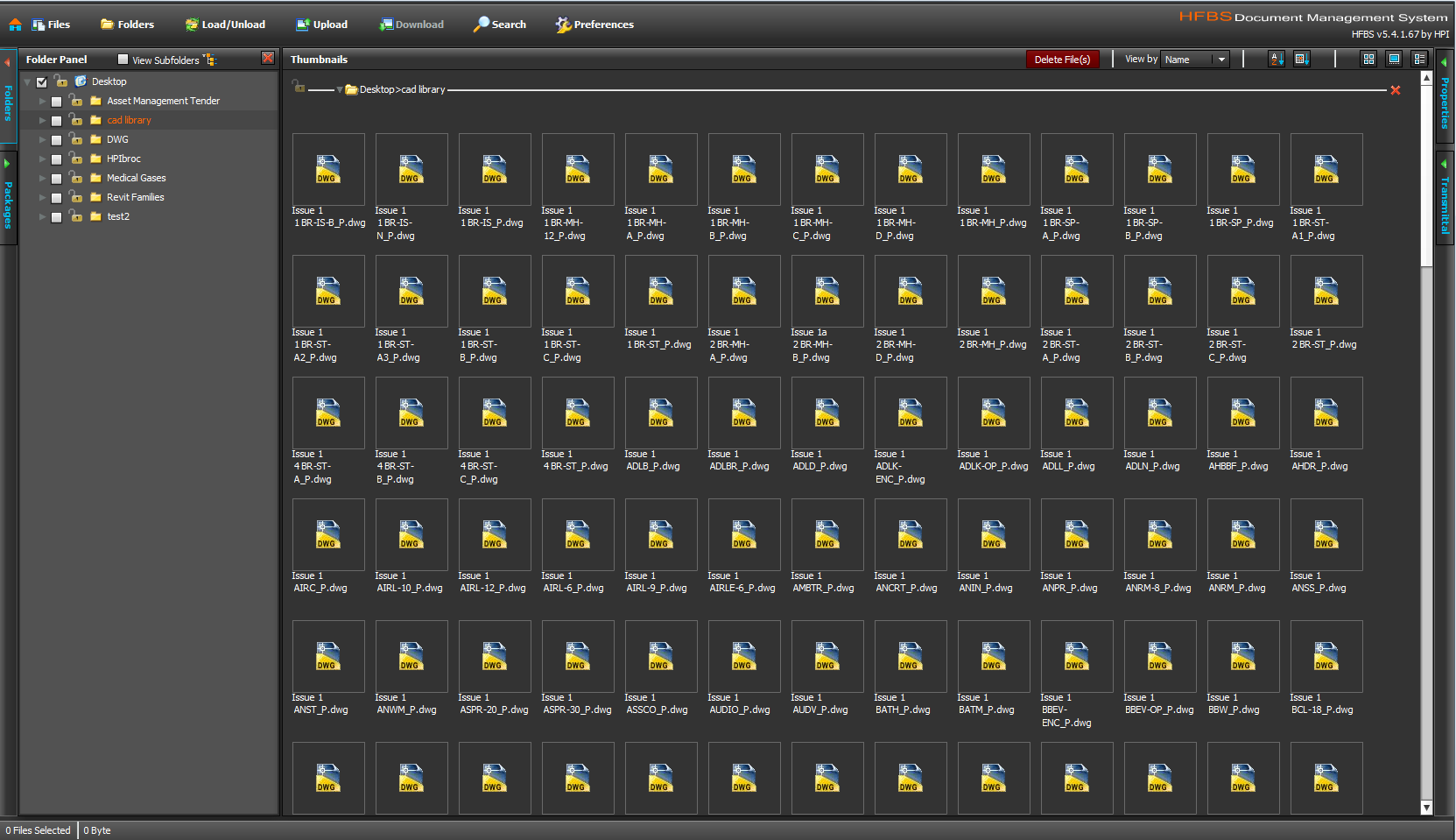Screen dimensions: 1456x840
Task: Enable the View Subfolders checkbox
Action: point(123,60)
